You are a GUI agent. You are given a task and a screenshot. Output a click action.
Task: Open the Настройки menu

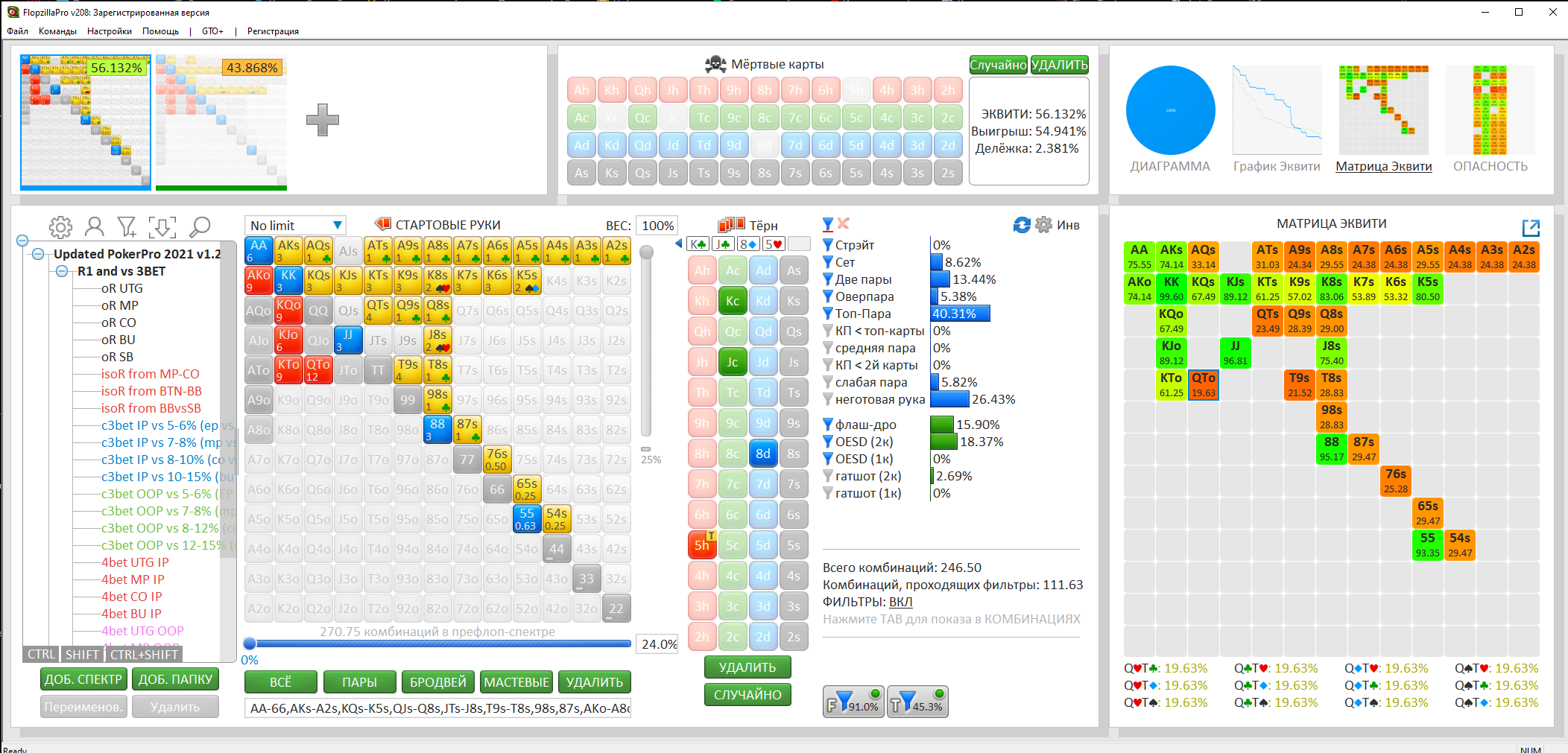[x=110, y=31]
